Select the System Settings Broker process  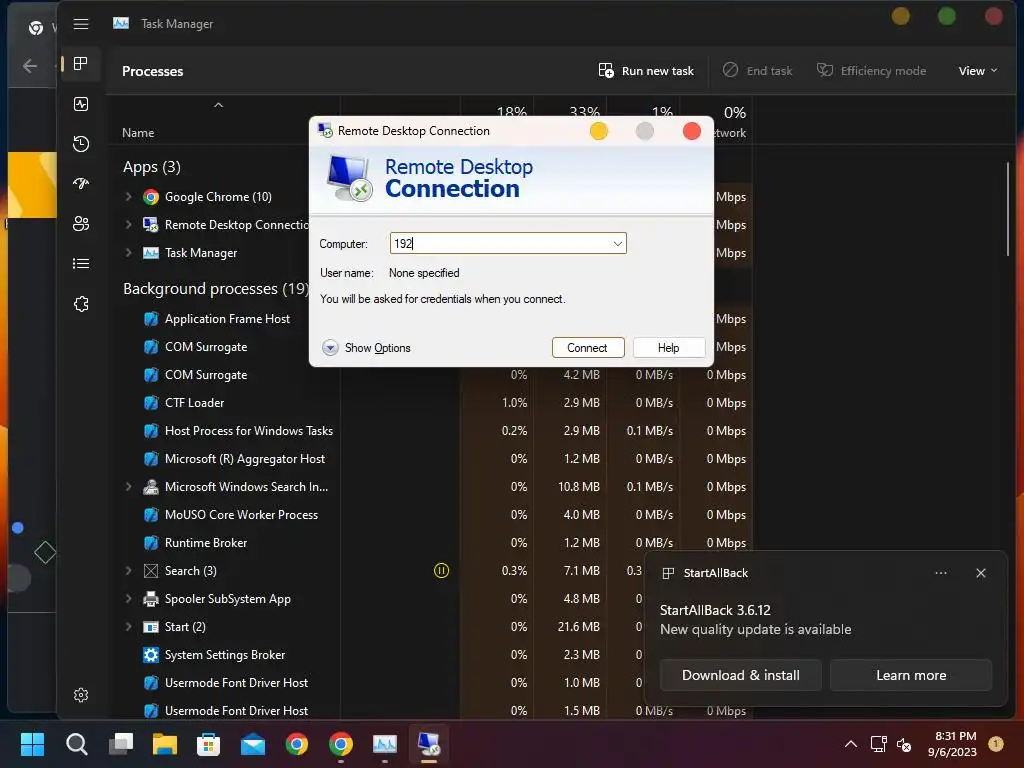click(x=225, y=655)
